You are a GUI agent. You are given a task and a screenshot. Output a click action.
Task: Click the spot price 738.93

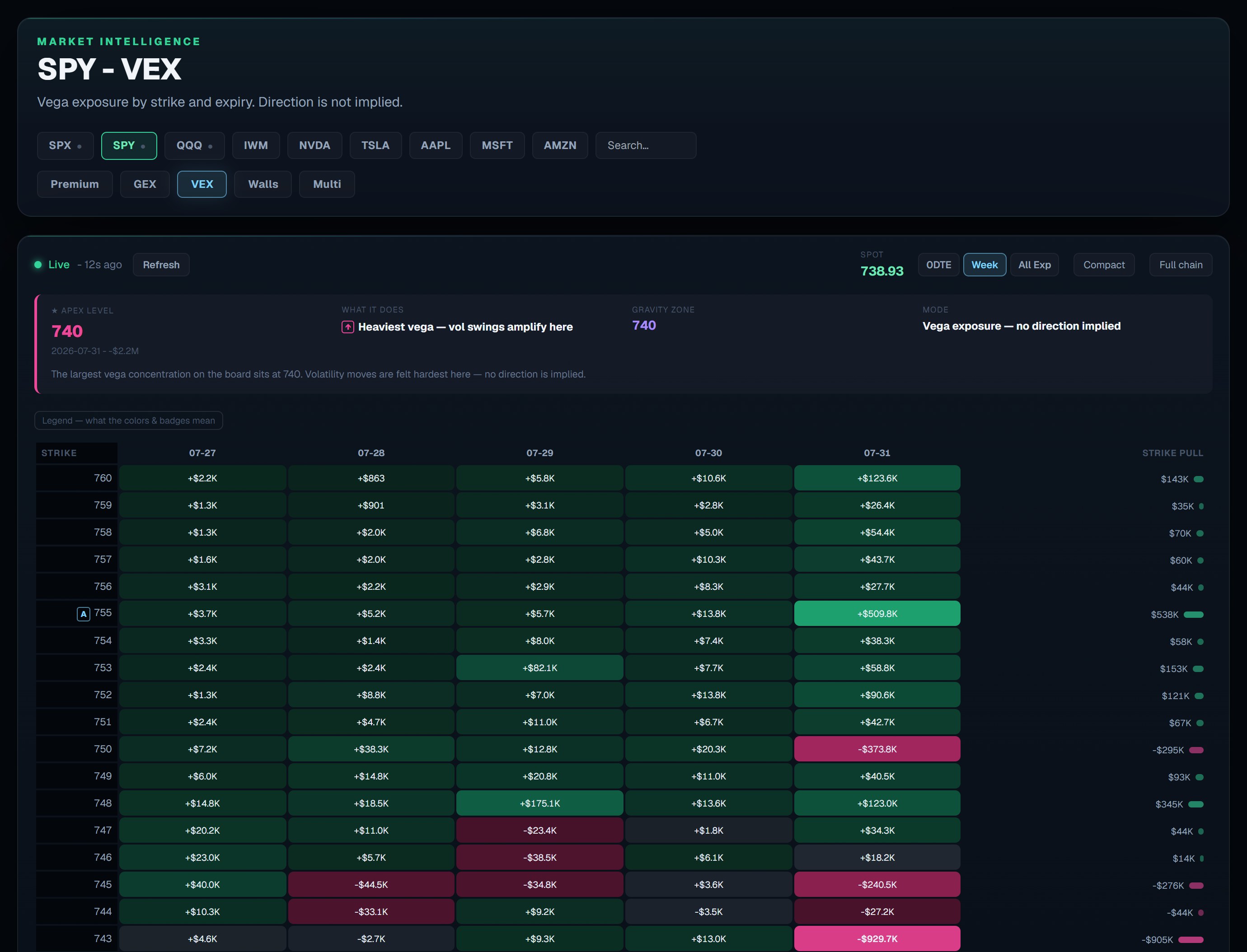(x=882, y=271)
